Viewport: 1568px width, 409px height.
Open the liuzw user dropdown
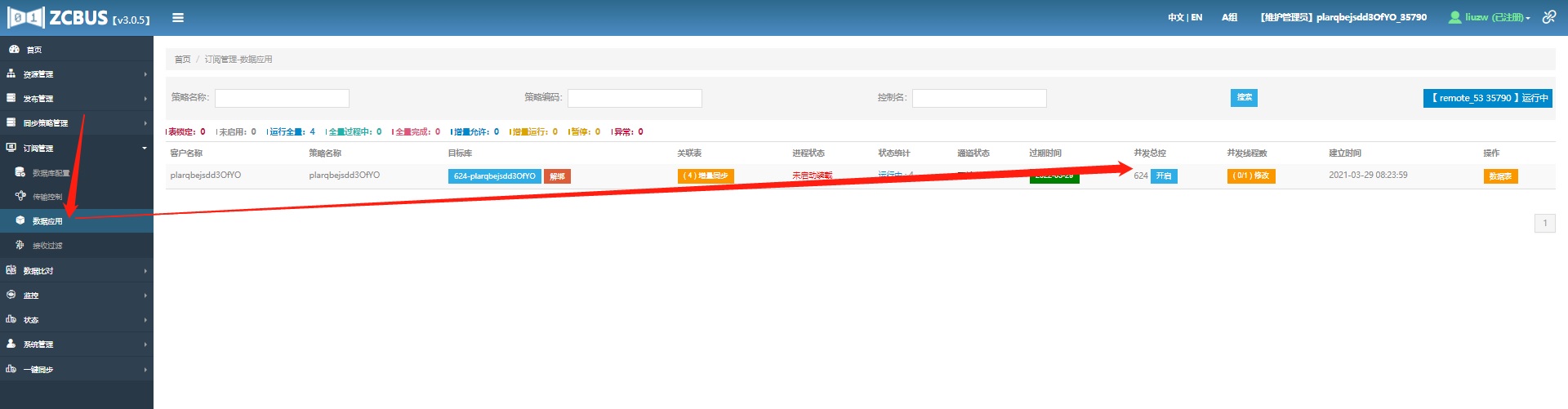(1489, 17)
